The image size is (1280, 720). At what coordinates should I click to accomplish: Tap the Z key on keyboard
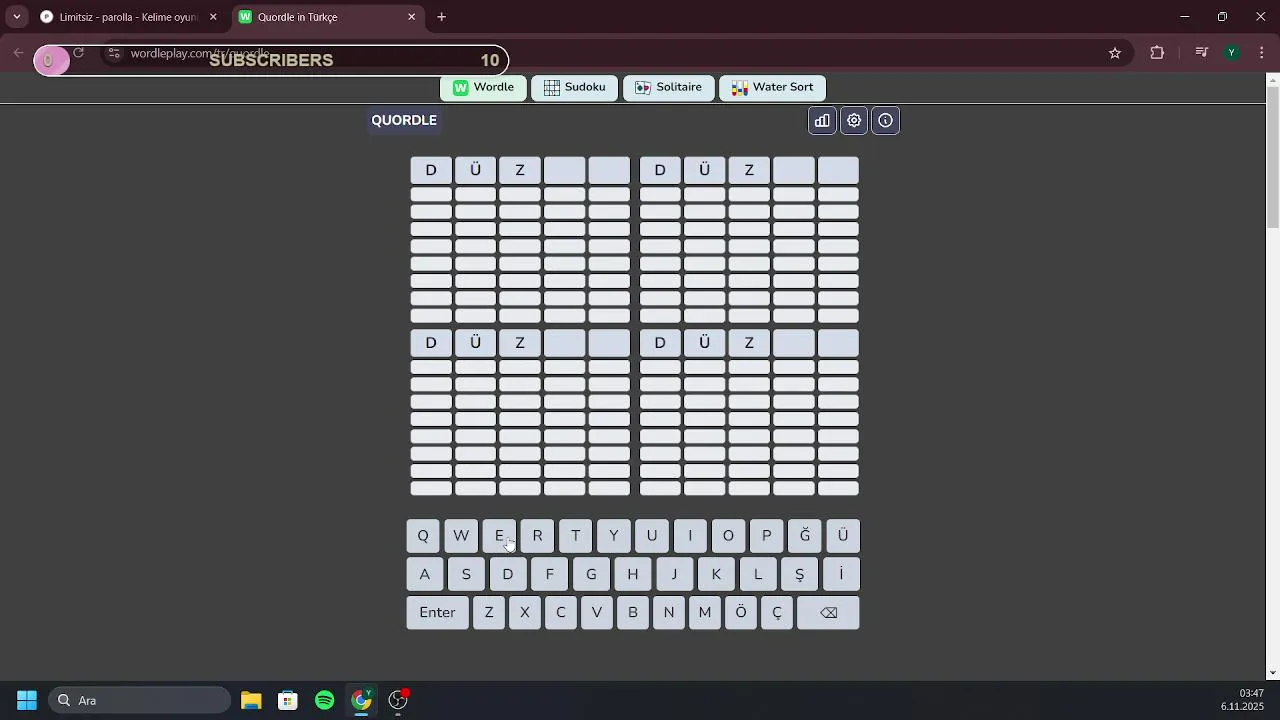click(489, 613)
